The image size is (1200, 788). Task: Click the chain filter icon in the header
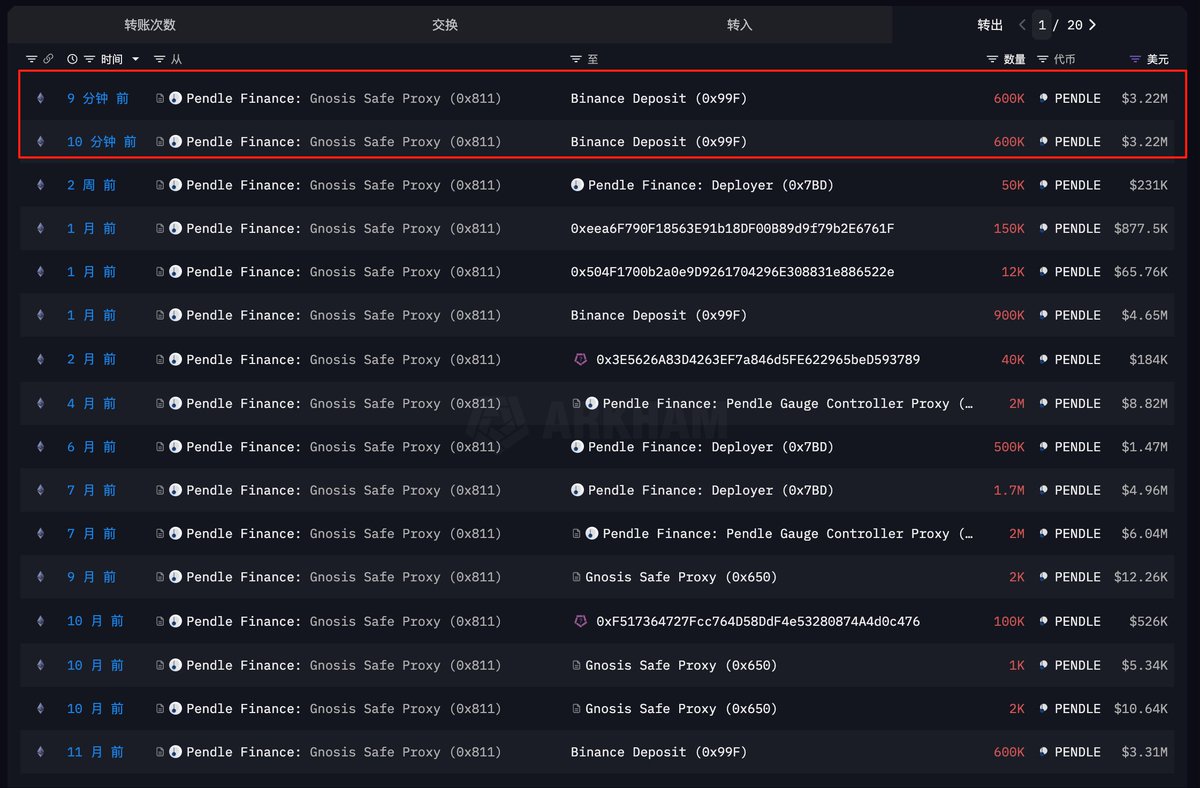31,60
